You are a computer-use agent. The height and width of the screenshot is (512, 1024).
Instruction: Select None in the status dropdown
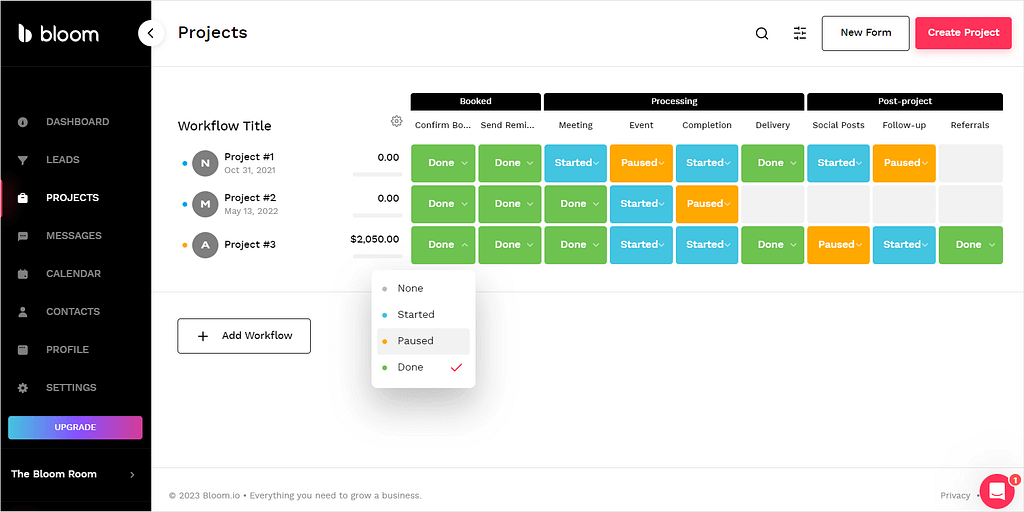pos(423,289)
